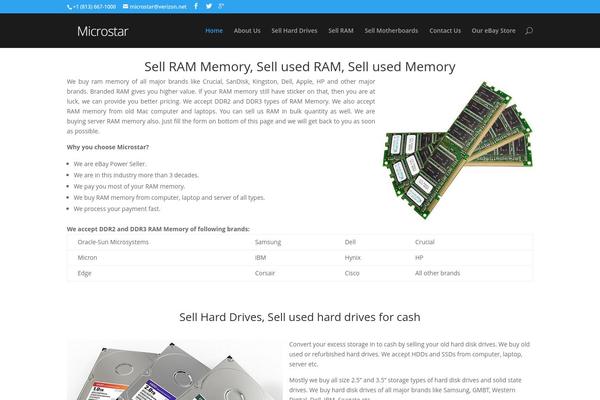Click the Microstar site logo
Viewport: 600px width, 400px height.
(x=103, y=31)
